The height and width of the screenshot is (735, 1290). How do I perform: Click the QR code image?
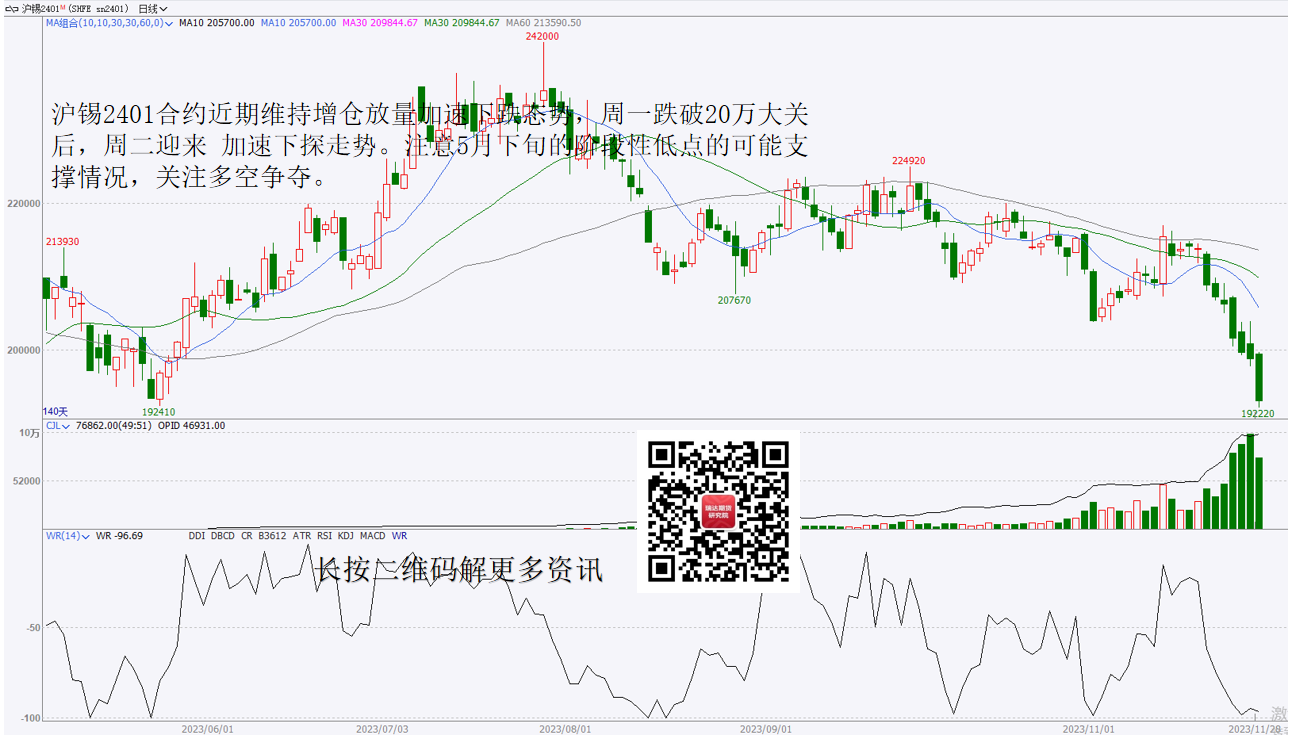(718, 511)
